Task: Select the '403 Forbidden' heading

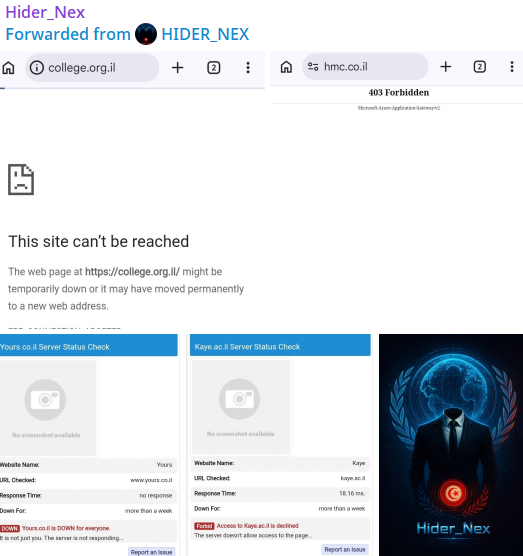Action: [399, 93]
